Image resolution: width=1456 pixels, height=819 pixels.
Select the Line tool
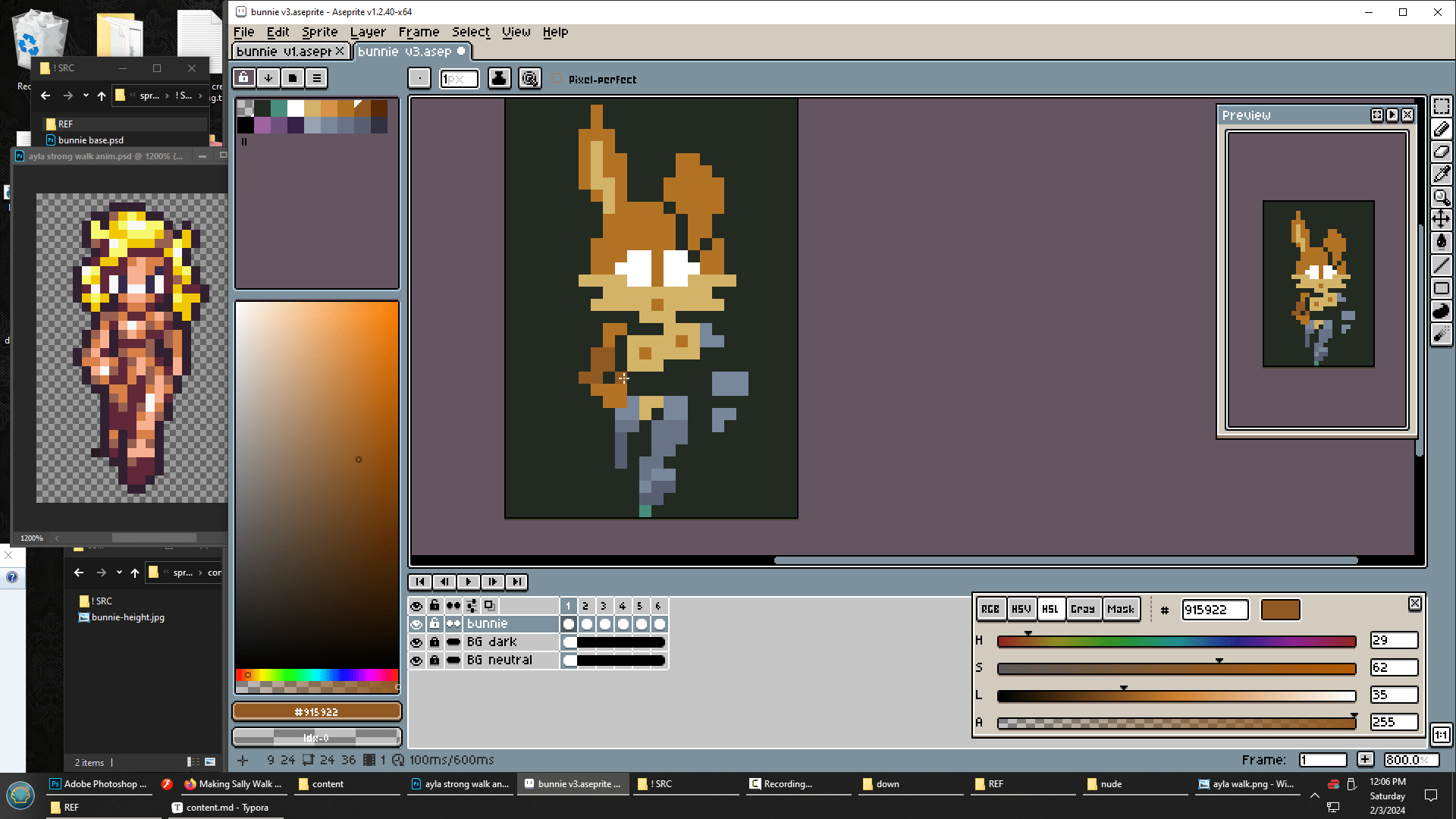pos(1441,265)
